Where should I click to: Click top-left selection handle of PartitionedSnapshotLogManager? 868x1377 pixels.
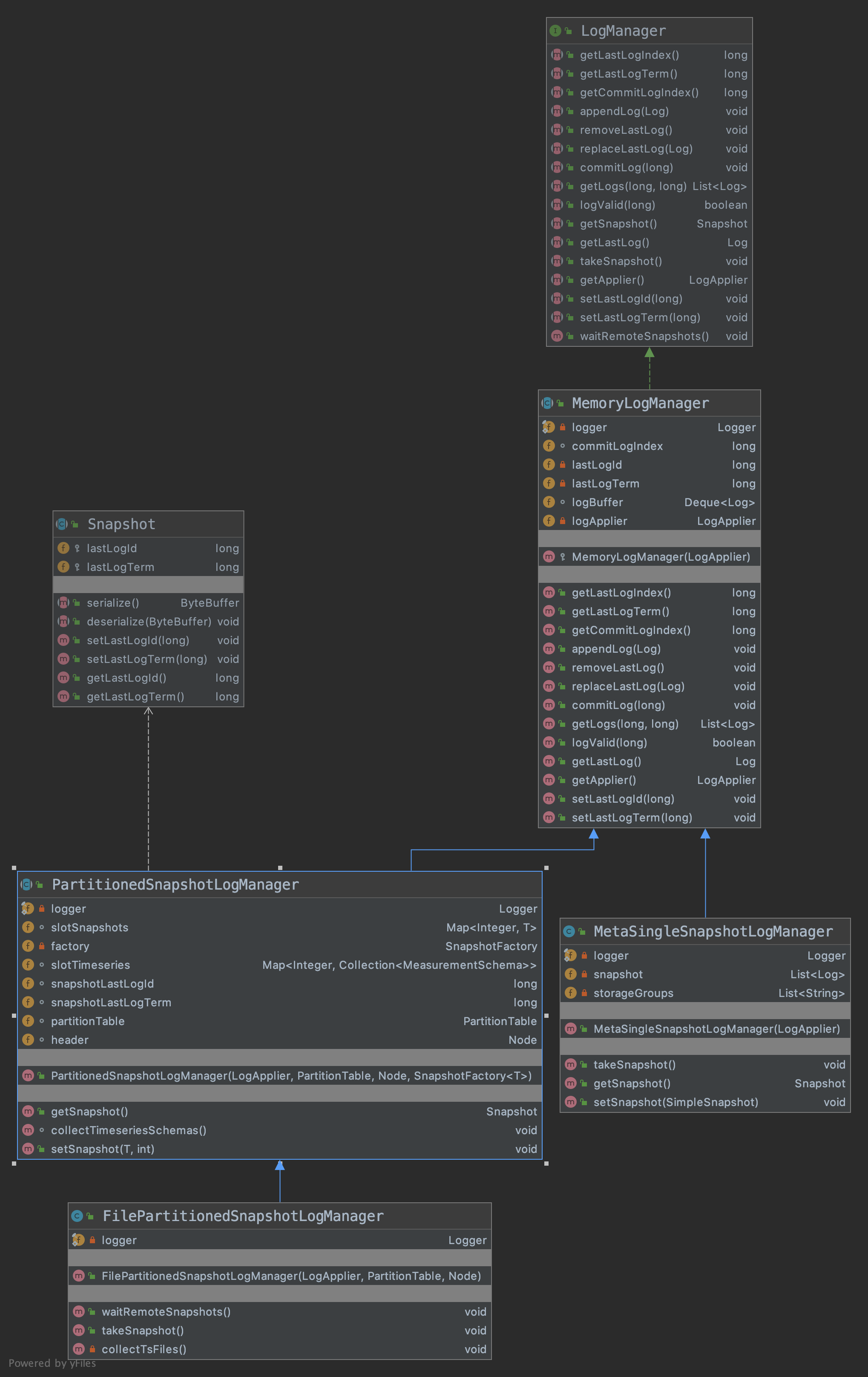click(14, 868)
